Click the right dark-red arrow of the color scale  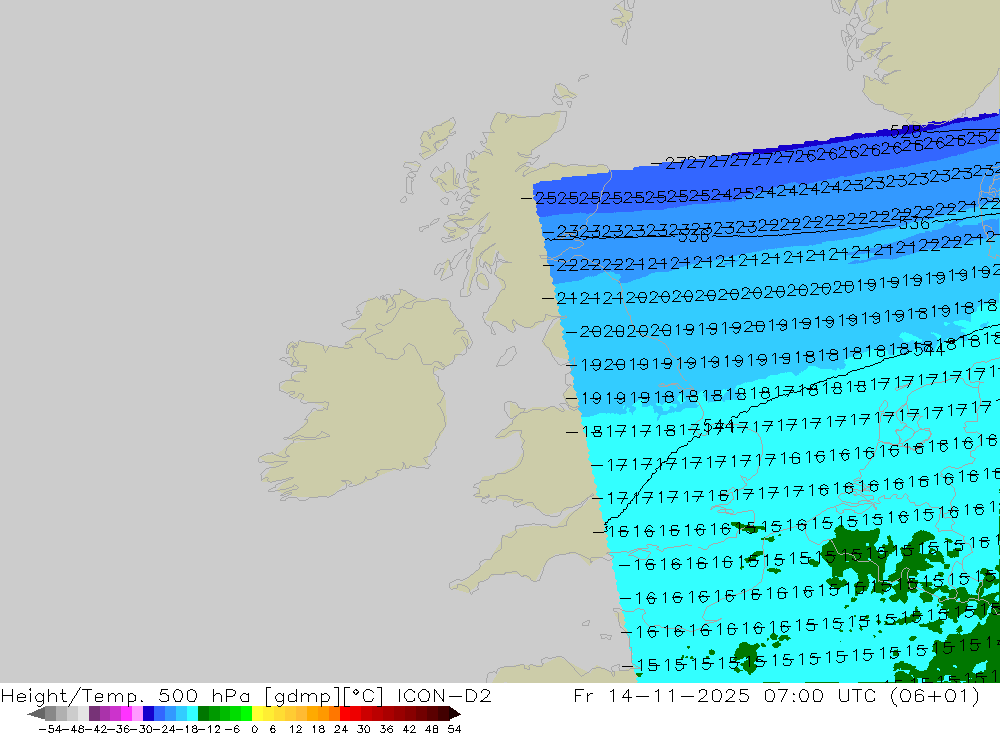tap(454, 713)
